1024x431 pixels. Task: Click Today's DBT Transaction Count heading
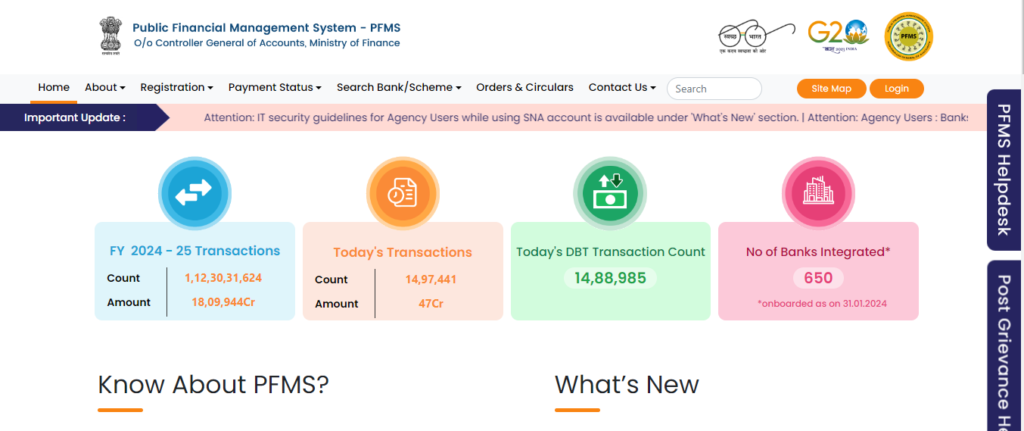611,252
